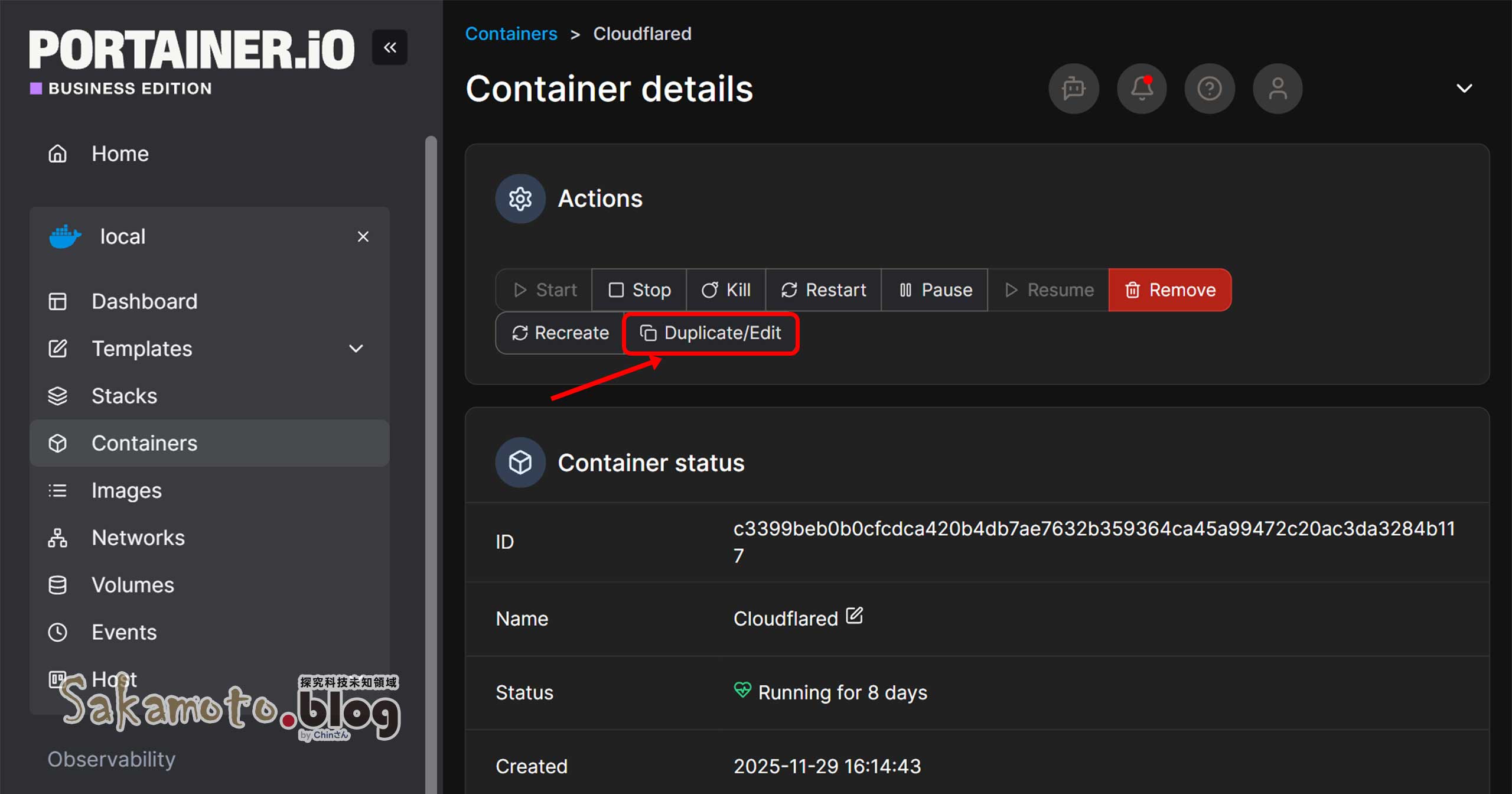Screen dimensions: 1512x794
Task: Close the local environment with X
Action: point(363,237)
